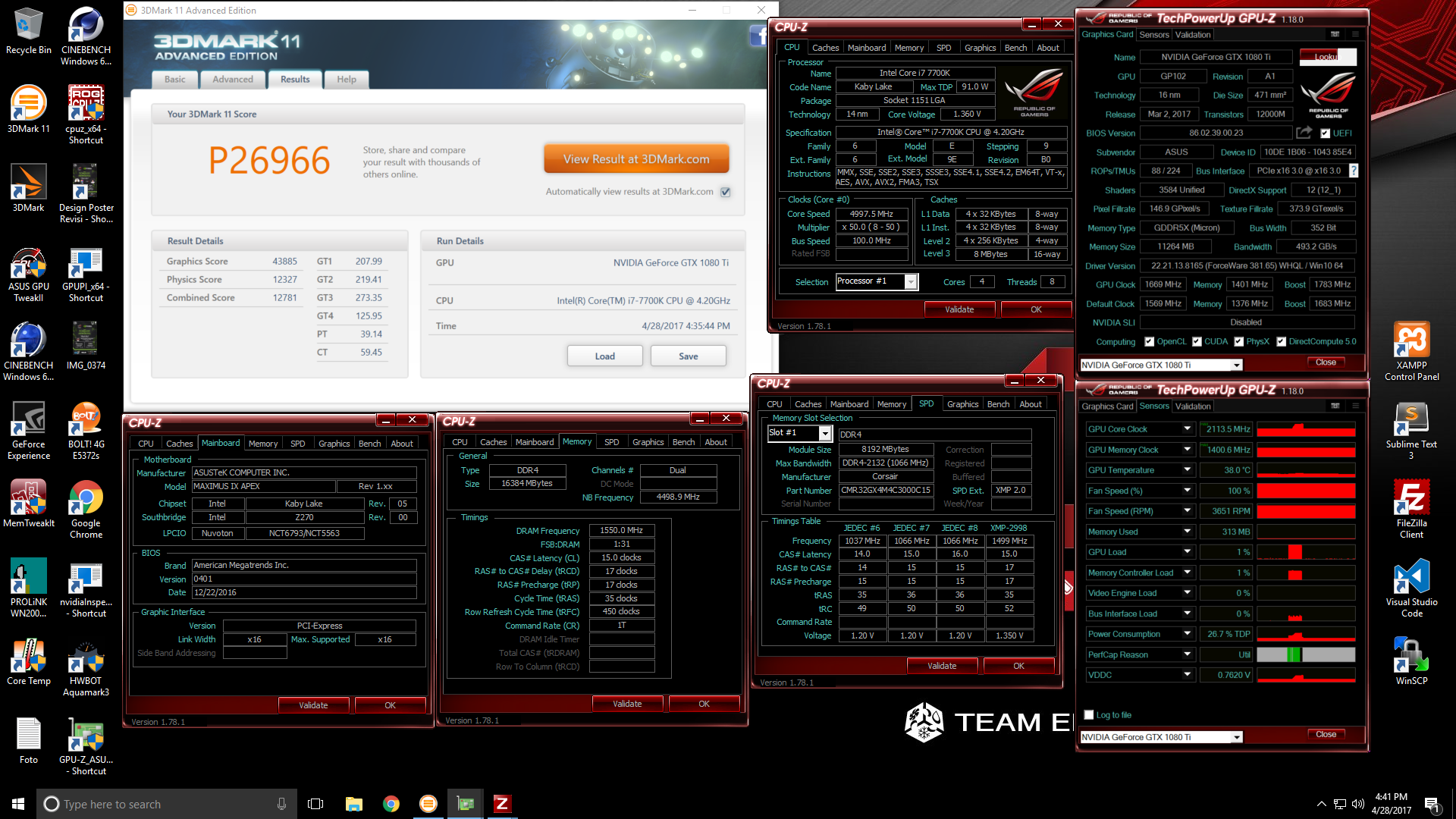The image size is (1456, 819).
Task: Expand the GPU Core Clock sensor dropdown
Action: [1188, 429]
